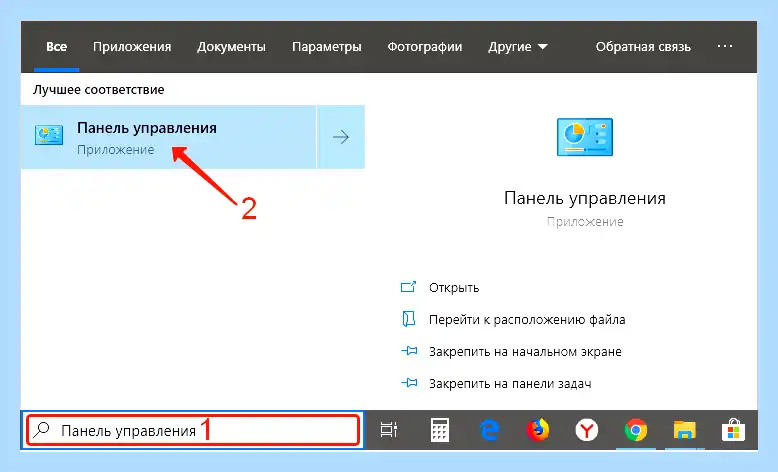Select the Панель управления best match result
Viewport: 778px width, 472px height.
169,137
